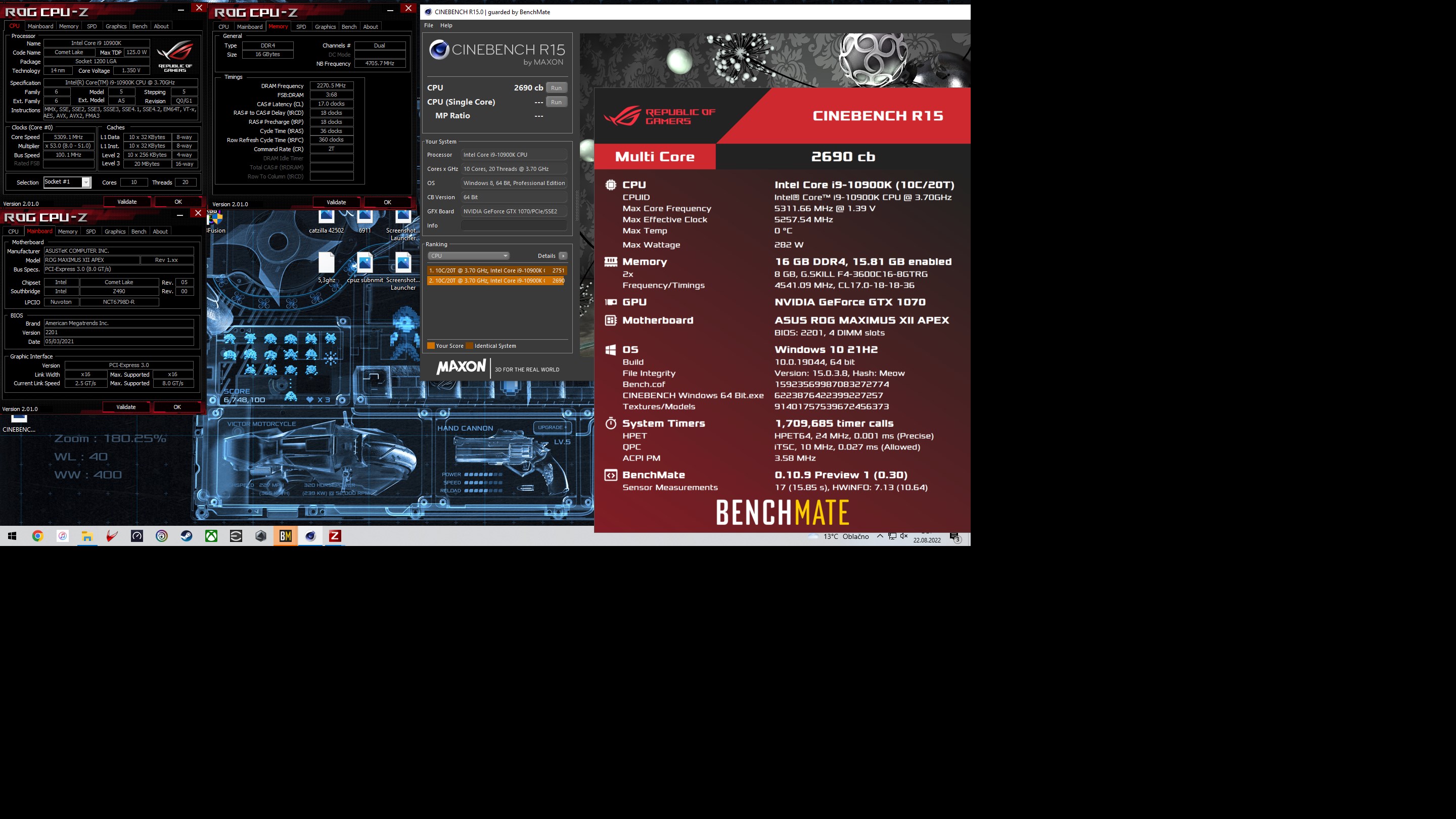1456x819 pixels.
Task: Open About tab in the Memory CPU-Z window
Action: pyautogui.click(x=370, y=27)
